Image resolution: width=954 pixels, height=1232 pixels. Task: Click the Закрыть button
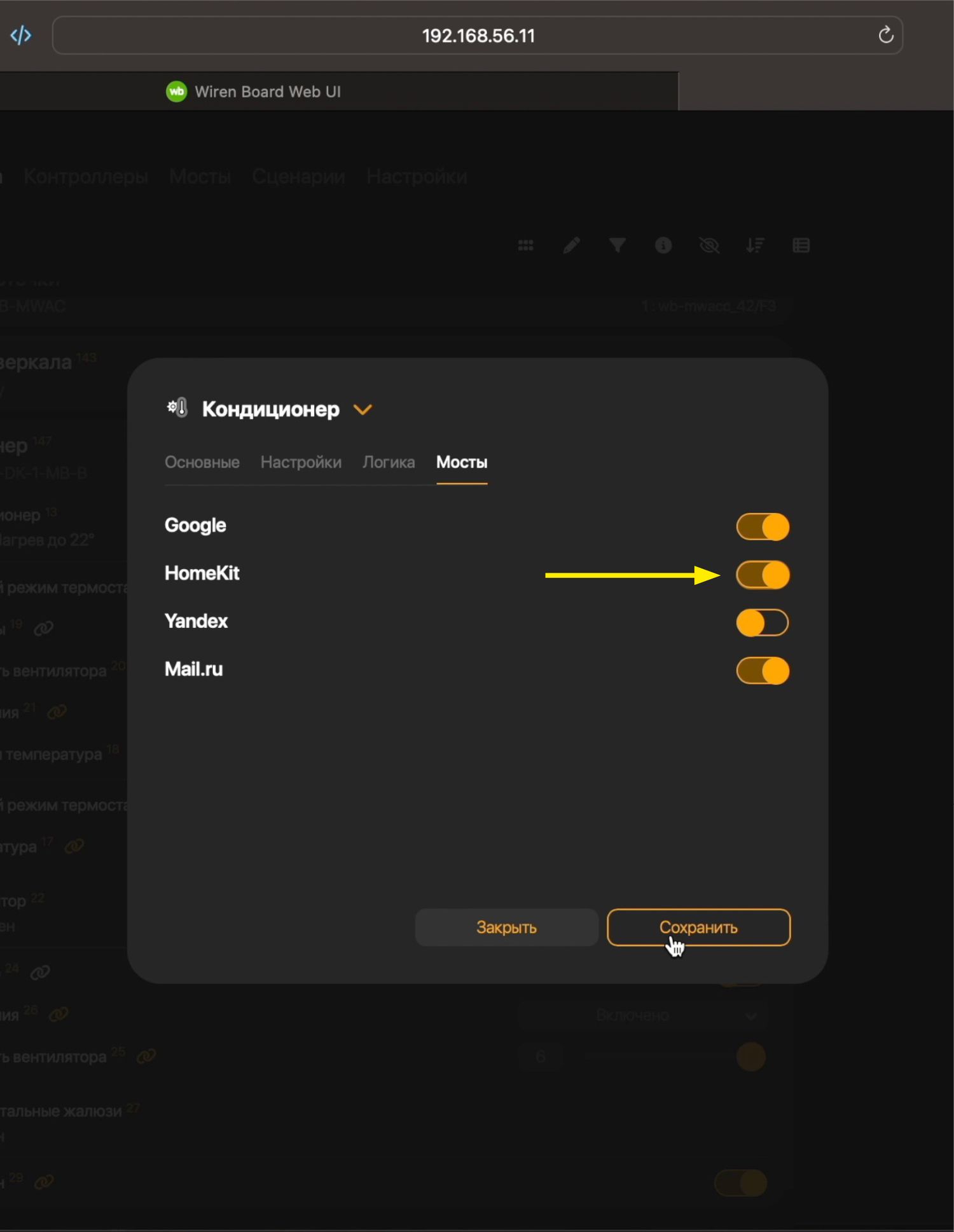(506, 927)
